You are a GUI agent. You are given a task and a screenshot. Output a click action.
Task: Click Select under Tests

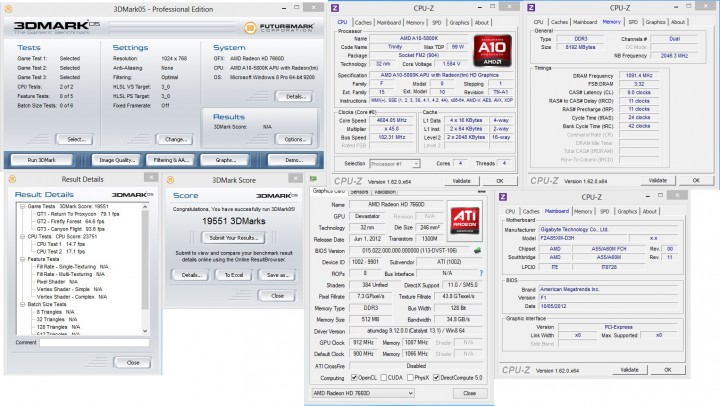[x=74, y=139]
